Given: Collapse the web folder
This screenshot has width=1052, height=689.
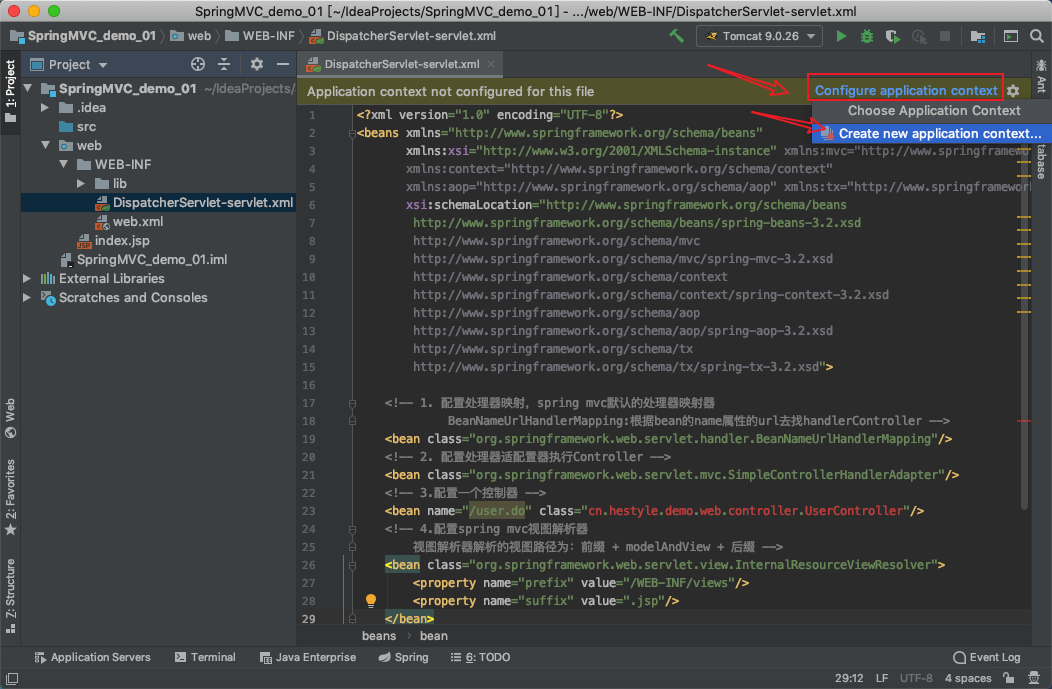Looking at the screenshot, I should [x=45, y=145].
